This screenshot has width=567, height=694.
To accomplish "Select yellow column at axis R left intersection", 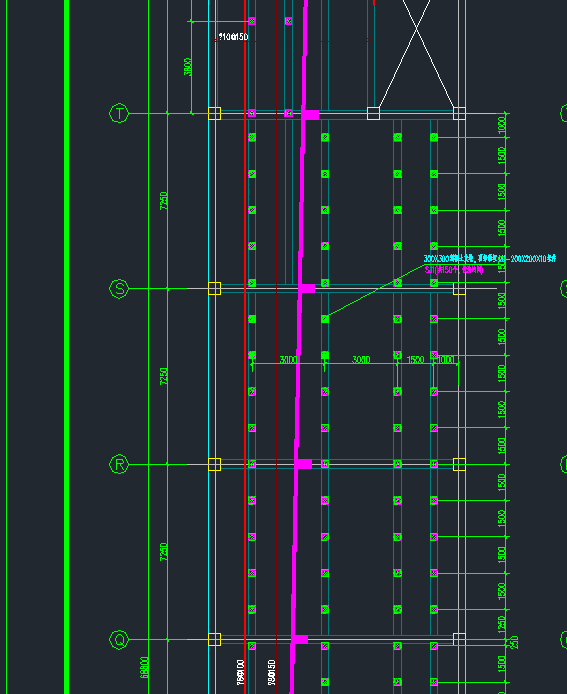I will click(x=215, y=464).
